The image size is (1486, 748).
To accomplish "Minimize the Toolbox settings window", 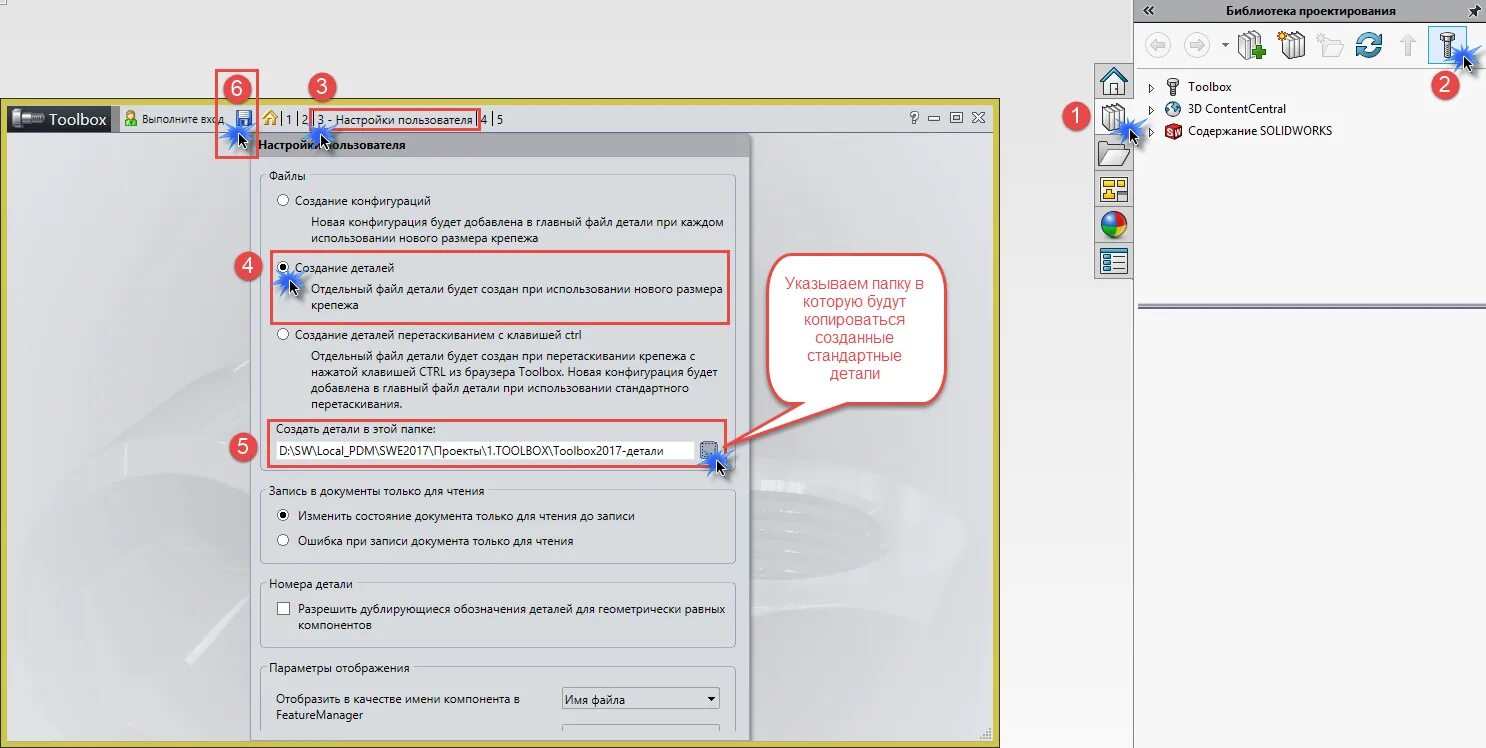I will (934, 118).
